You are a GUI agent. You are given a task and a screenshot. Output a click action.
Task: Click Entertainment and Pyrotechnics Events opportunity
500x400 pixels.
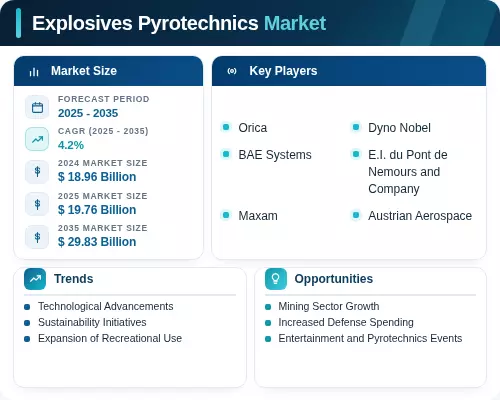(x=370, y=338)
